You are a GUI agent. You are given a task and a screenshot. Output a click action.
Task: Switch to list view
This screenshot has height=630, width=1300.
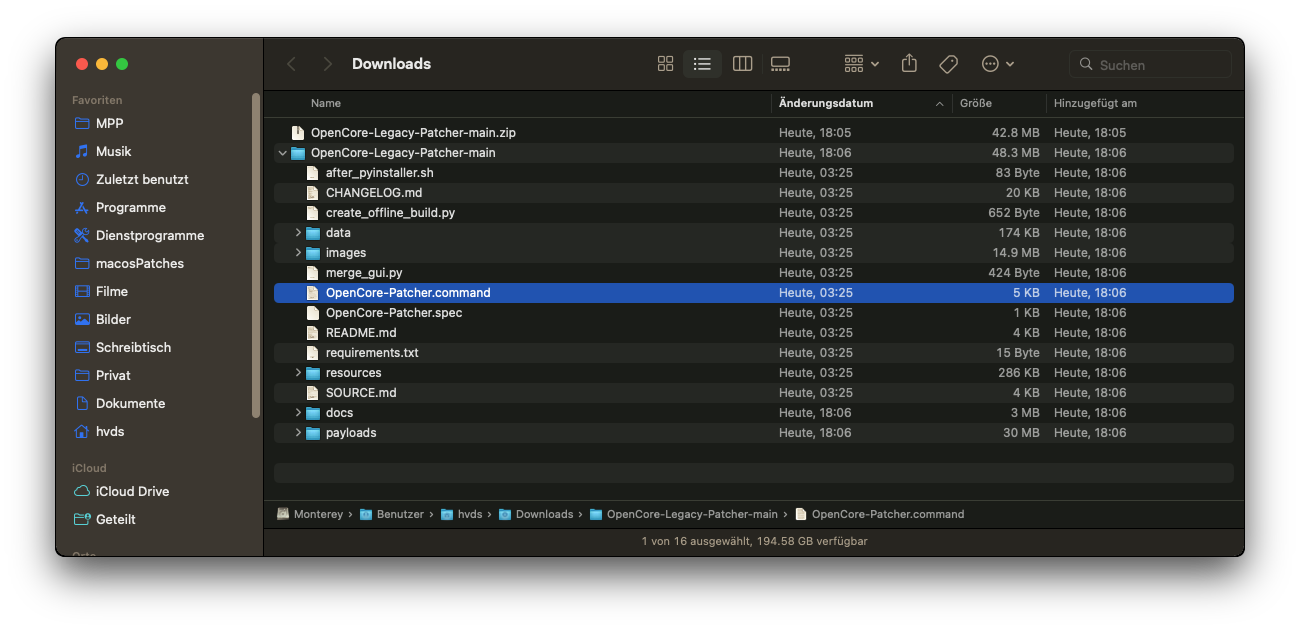[x=702, y=64]
